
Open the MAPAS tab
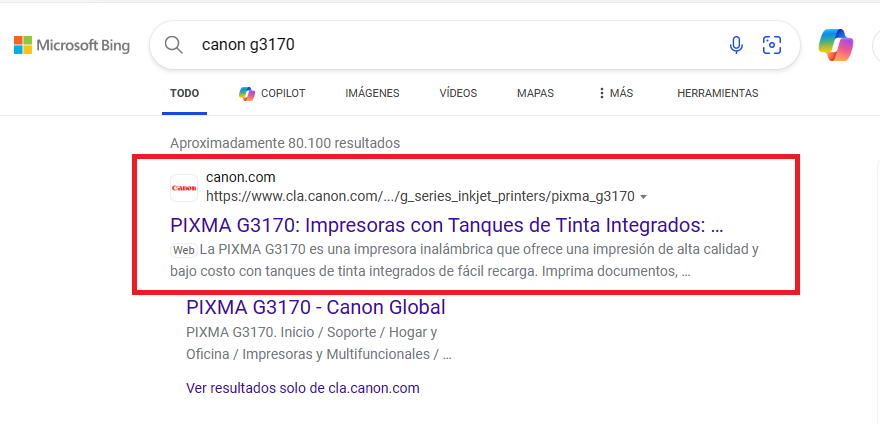pos(535,93)
